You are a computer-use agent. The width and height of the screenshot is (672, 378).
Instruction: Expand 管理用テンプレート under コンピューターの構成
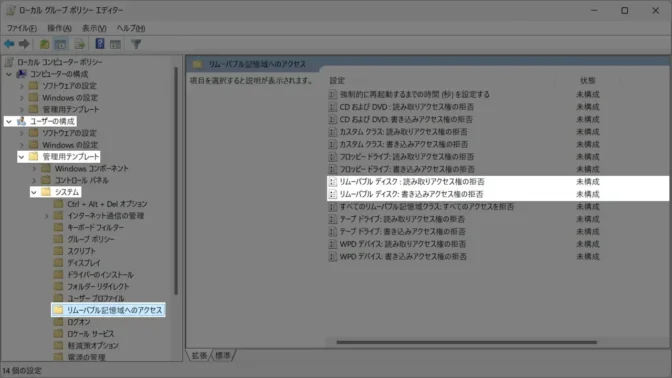pos(21,110)
